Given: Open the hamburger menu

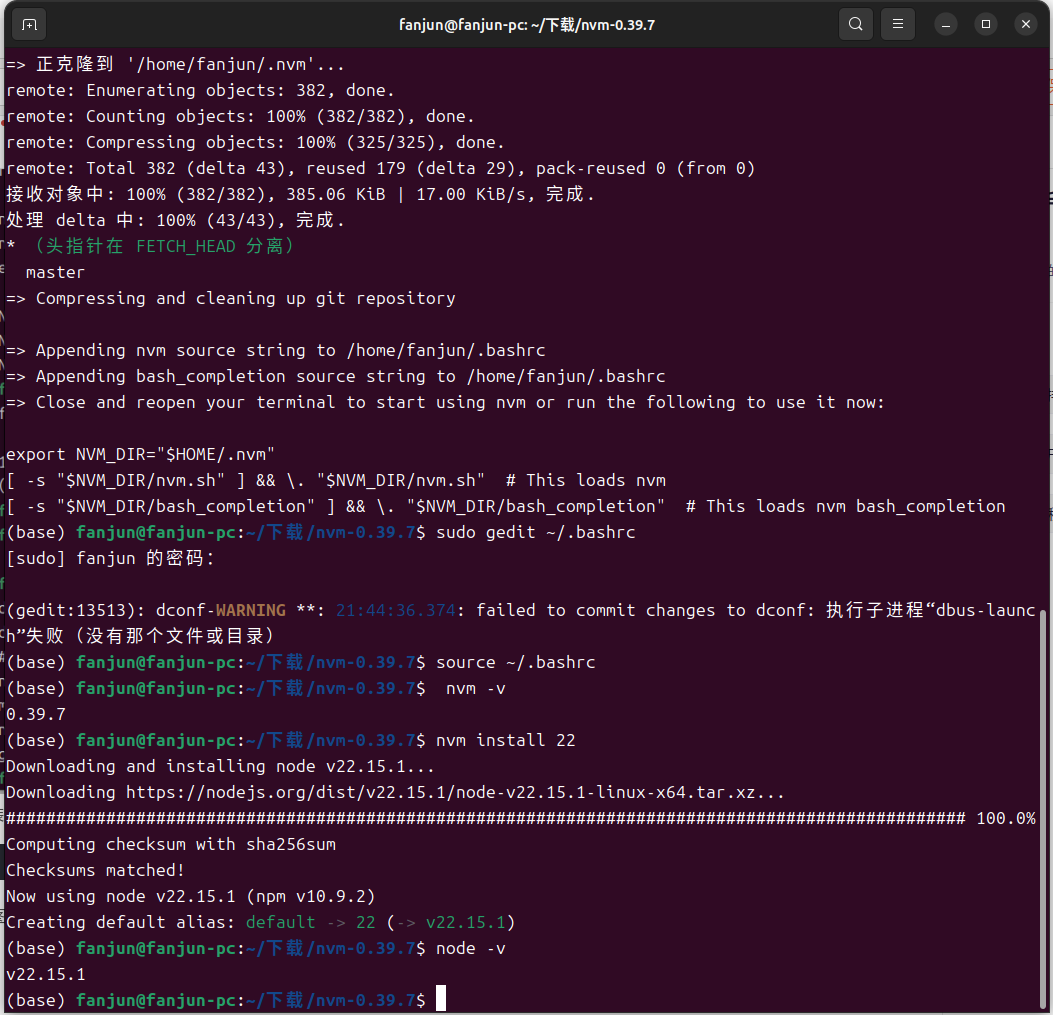Looking at the screenshot, I should coord(897,24).
